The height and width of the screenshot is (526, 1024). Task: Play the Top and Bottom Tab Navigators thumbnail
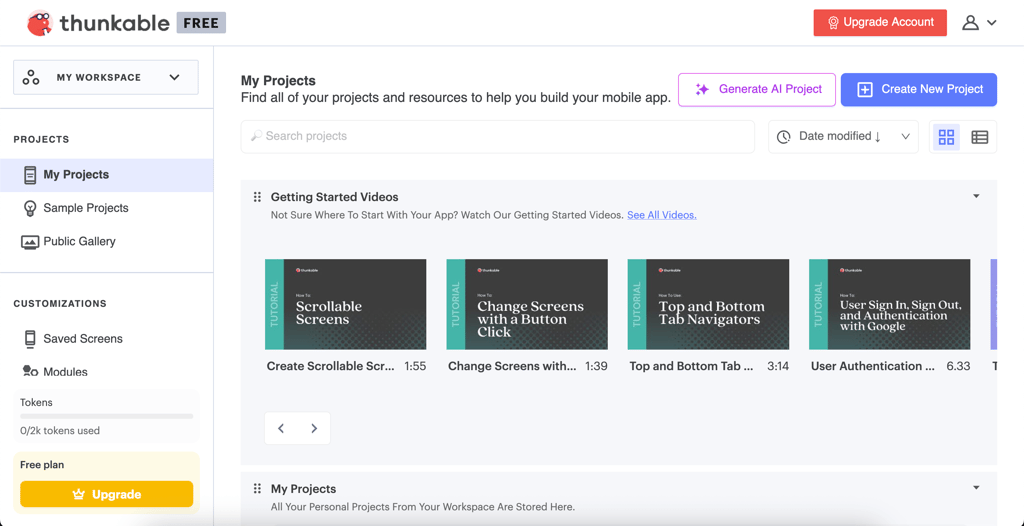coord(709,304)
